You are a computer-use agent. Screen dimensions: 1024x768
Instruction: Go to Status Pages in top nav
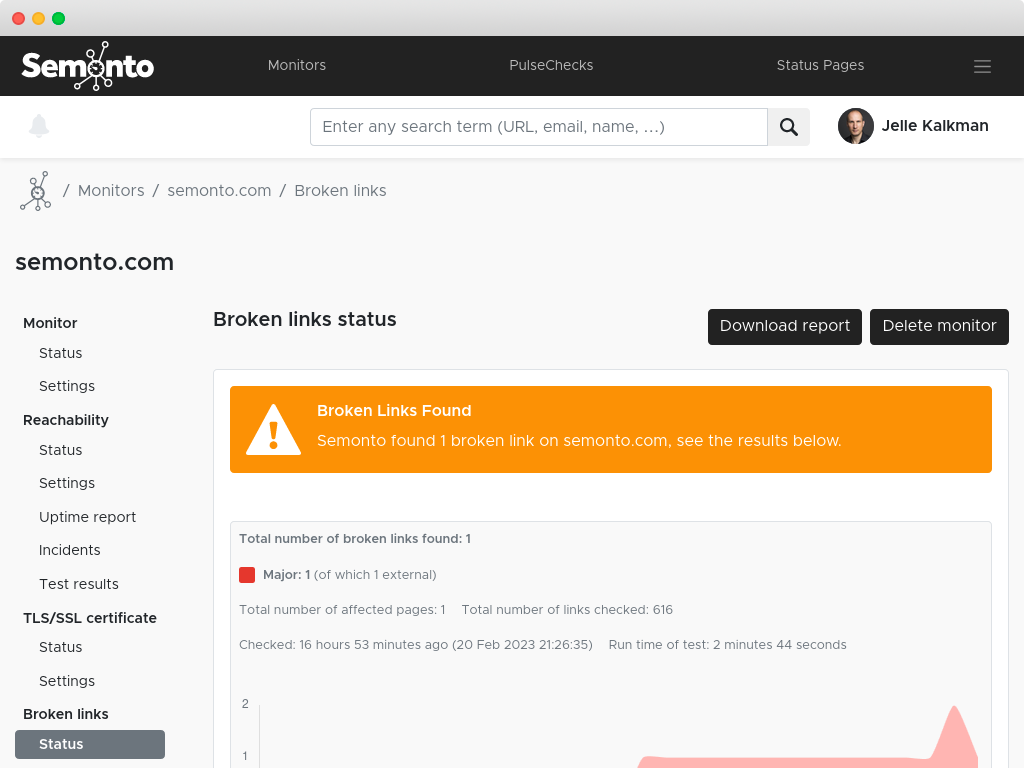click(x=820, y=65)
